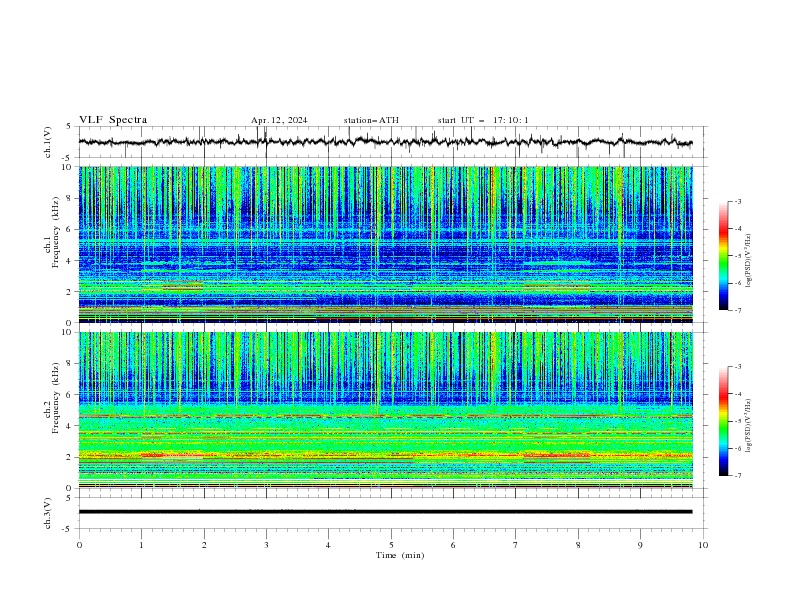Click the "9" tick on time axis
The image size is (792, 612).
(640, 545)
